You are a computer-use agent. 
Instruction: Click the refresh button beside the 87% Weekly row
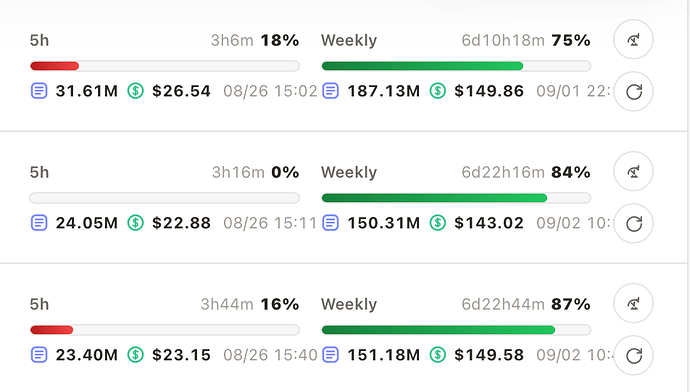tap(633, 355)
